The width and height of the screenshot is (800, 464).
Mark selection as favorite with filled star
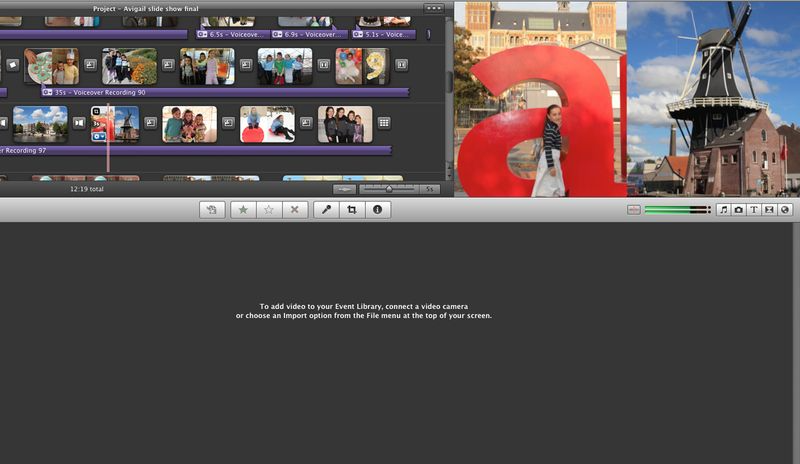(243, 210)
